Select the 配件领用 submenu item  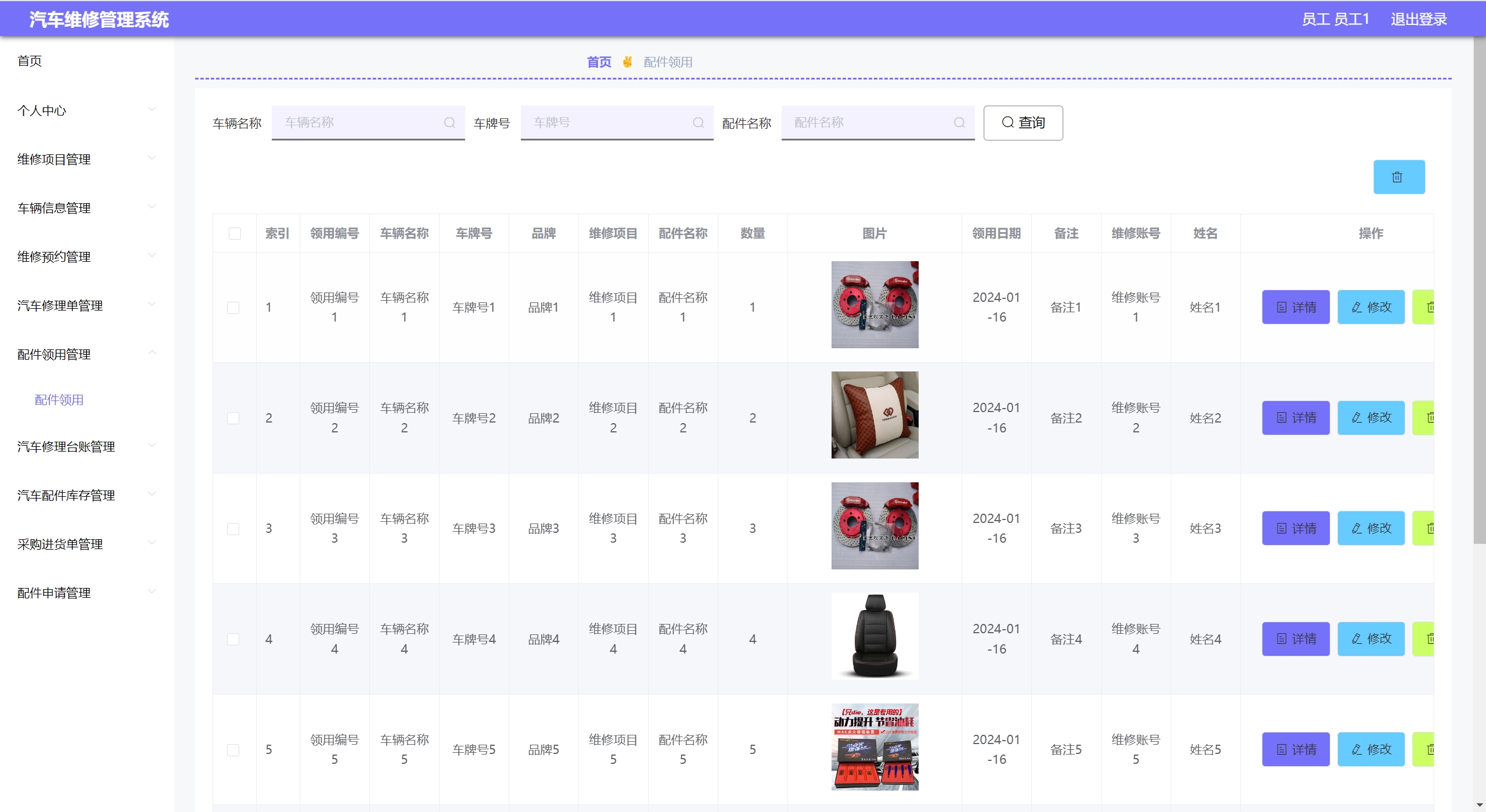click(59, 400)
